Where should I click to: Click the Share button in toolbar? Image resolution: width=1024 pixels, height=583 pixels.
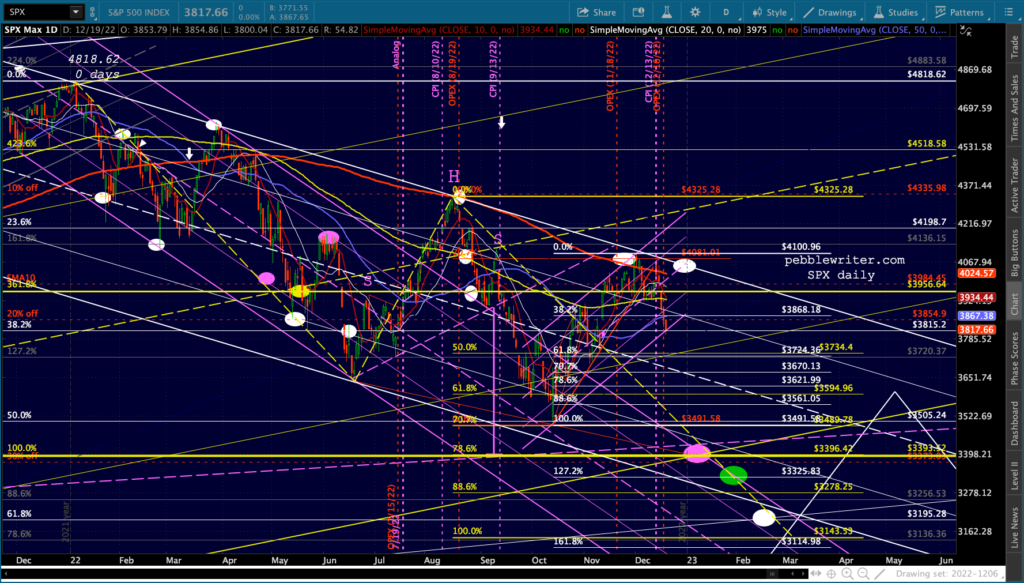click(x=597, y=13)
